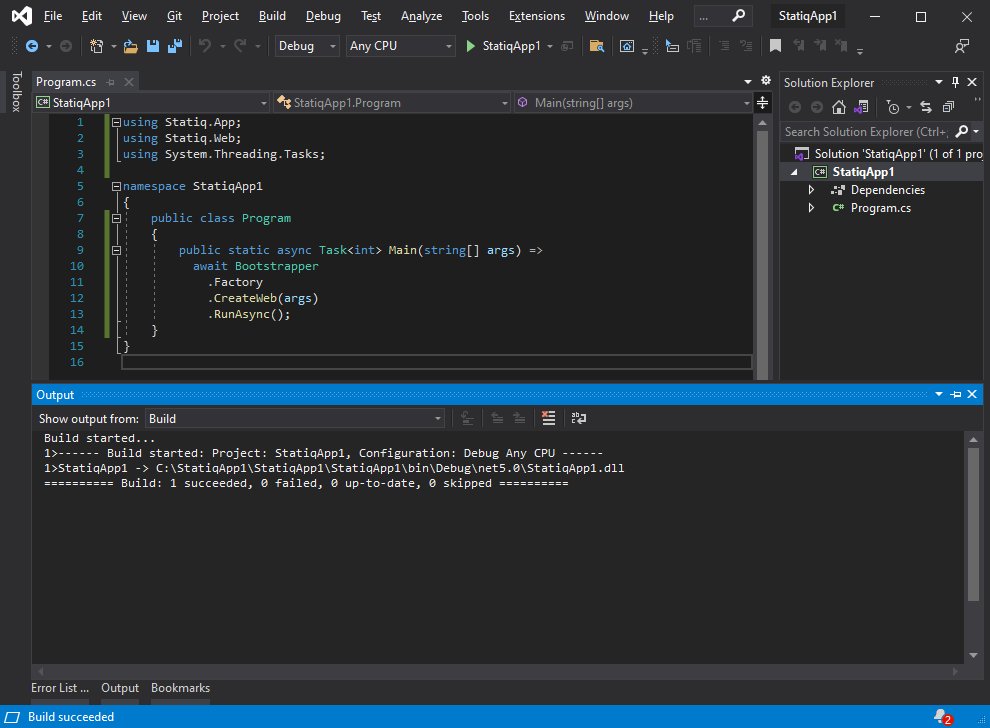The width and height of the screenshot is (990, 728).
Task: Select Solution 'StatiqApp1' tree row
Action: [882, 153]
